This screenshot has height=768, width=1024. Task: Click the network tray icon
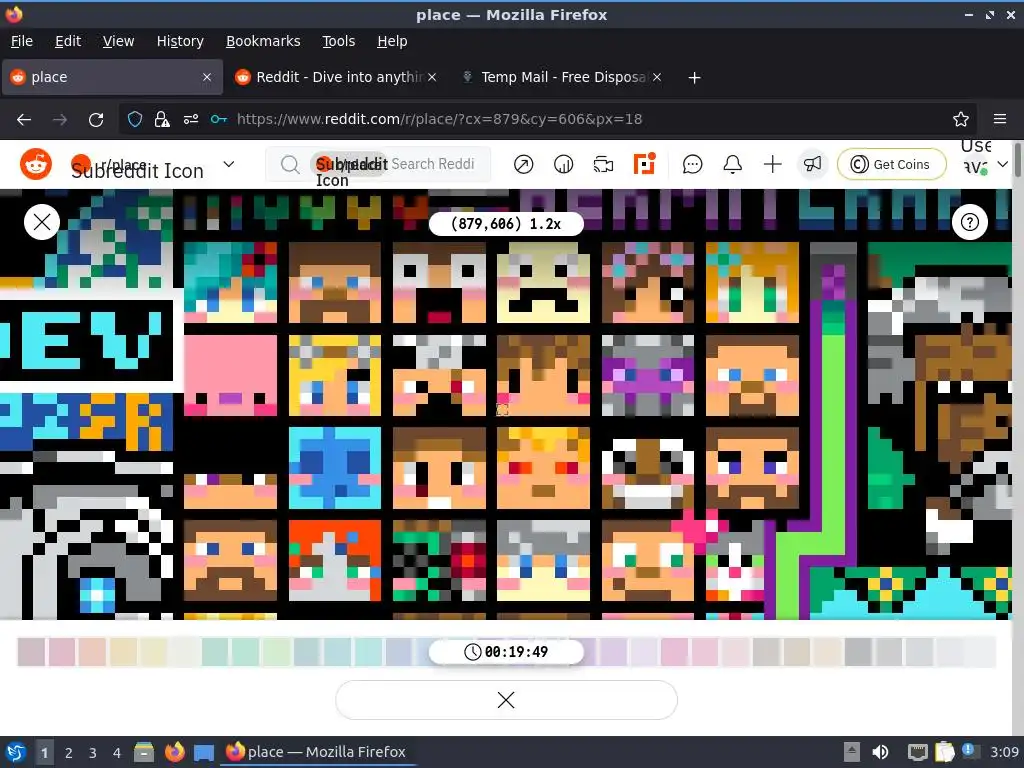pos(918,752)
